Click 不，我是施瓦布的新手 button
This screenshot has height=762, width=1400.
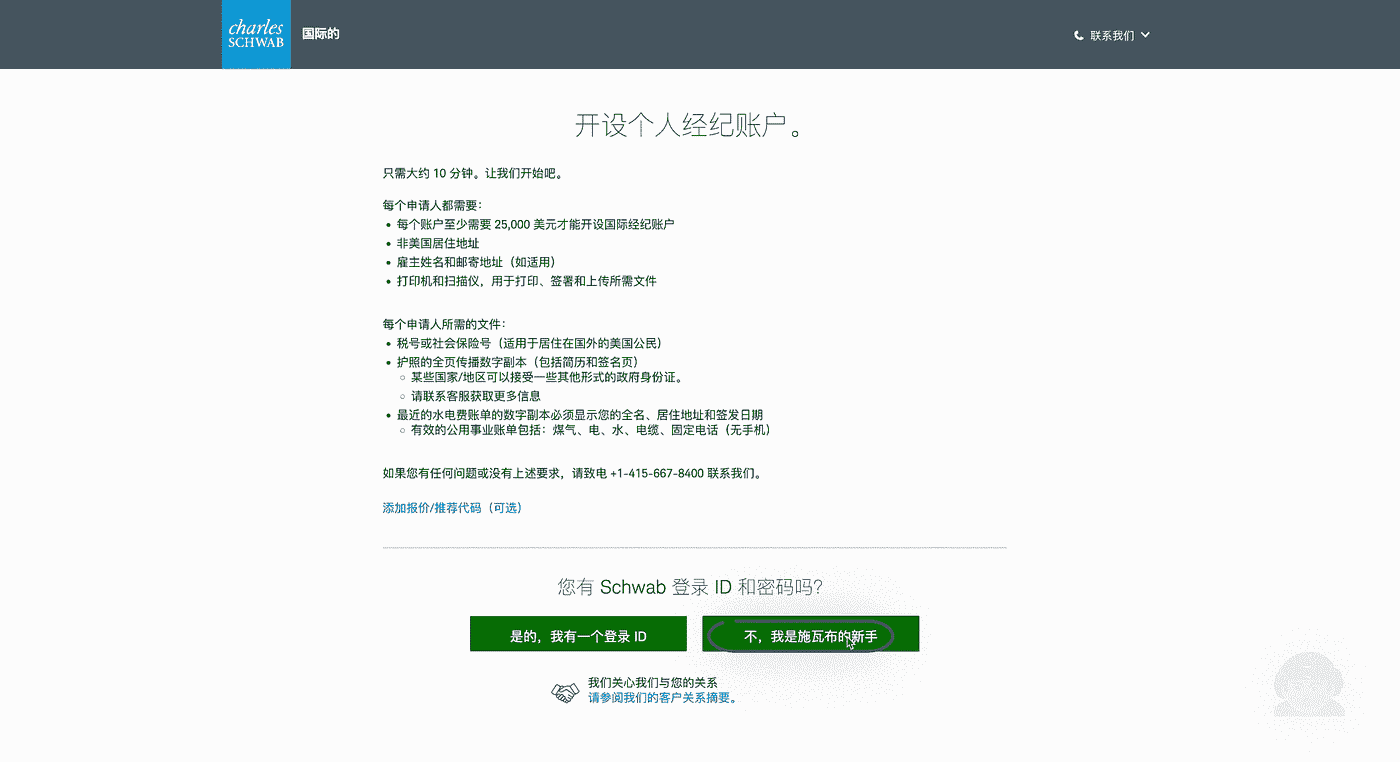tap(811, 634)
